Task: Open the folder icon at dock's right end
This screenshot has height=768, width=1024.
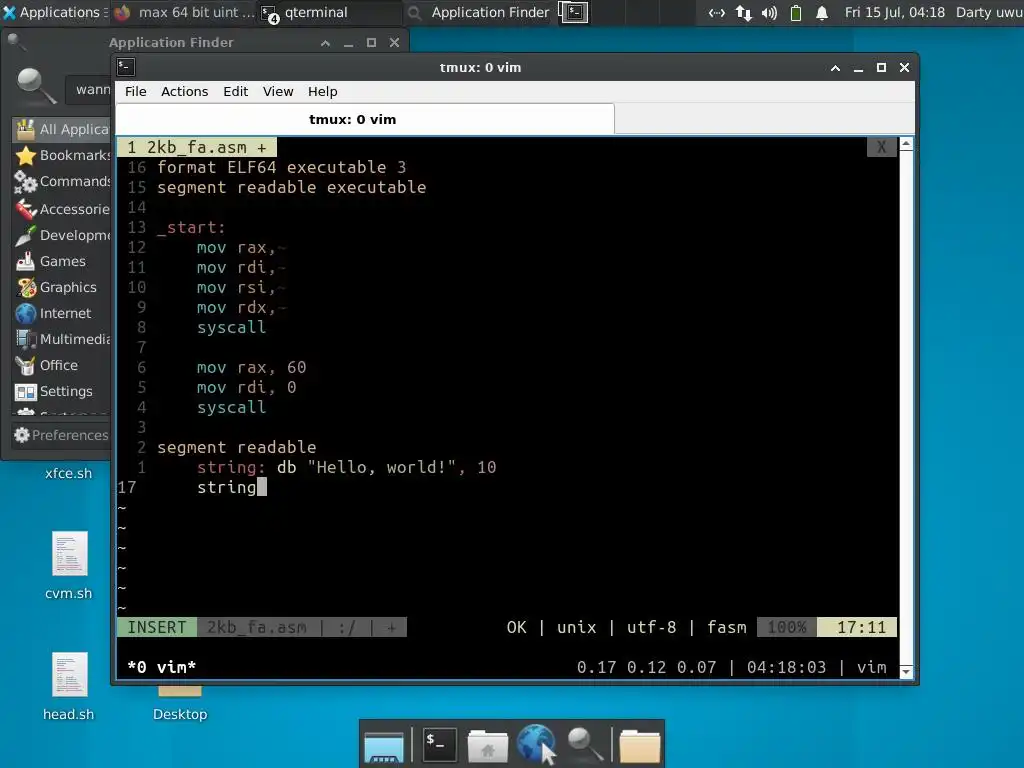Action: [x=639, y=746]
